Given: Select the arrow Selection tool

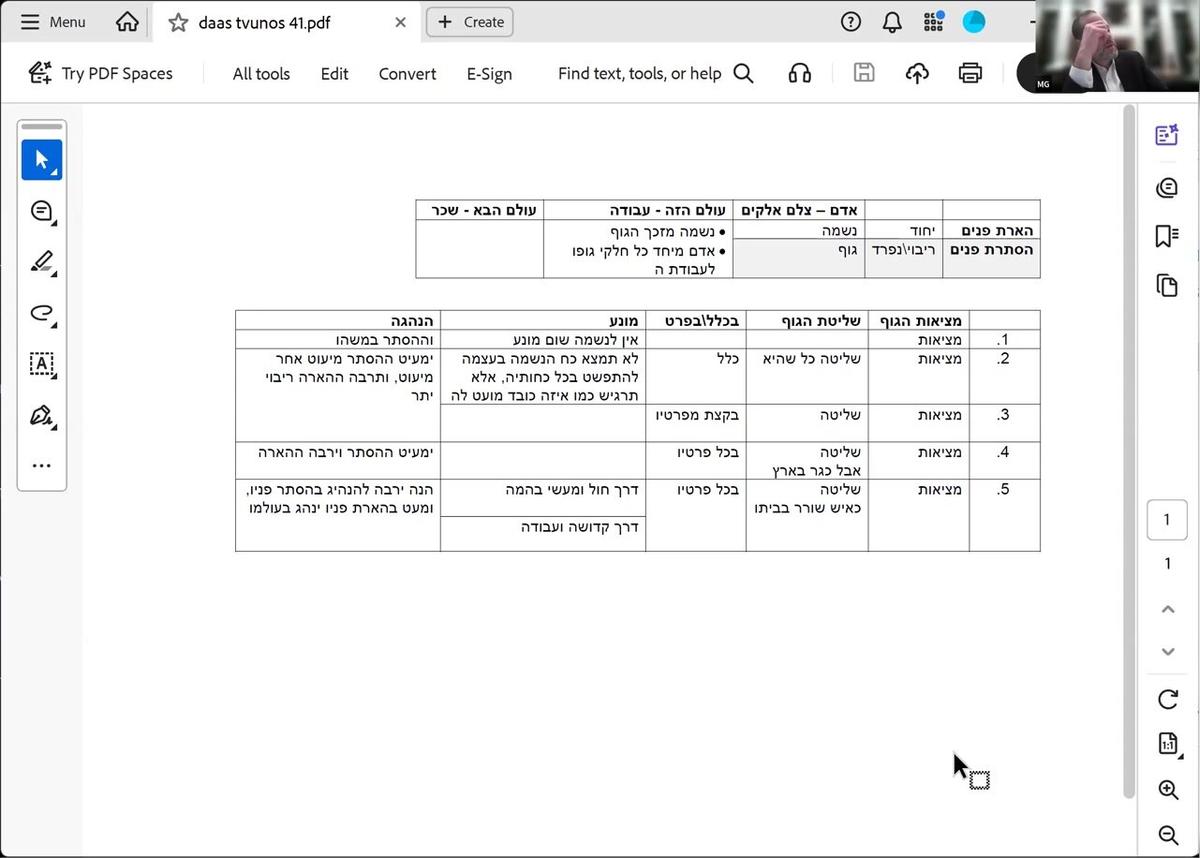Looking at the screenshot, I should click(x=41, y=160).
